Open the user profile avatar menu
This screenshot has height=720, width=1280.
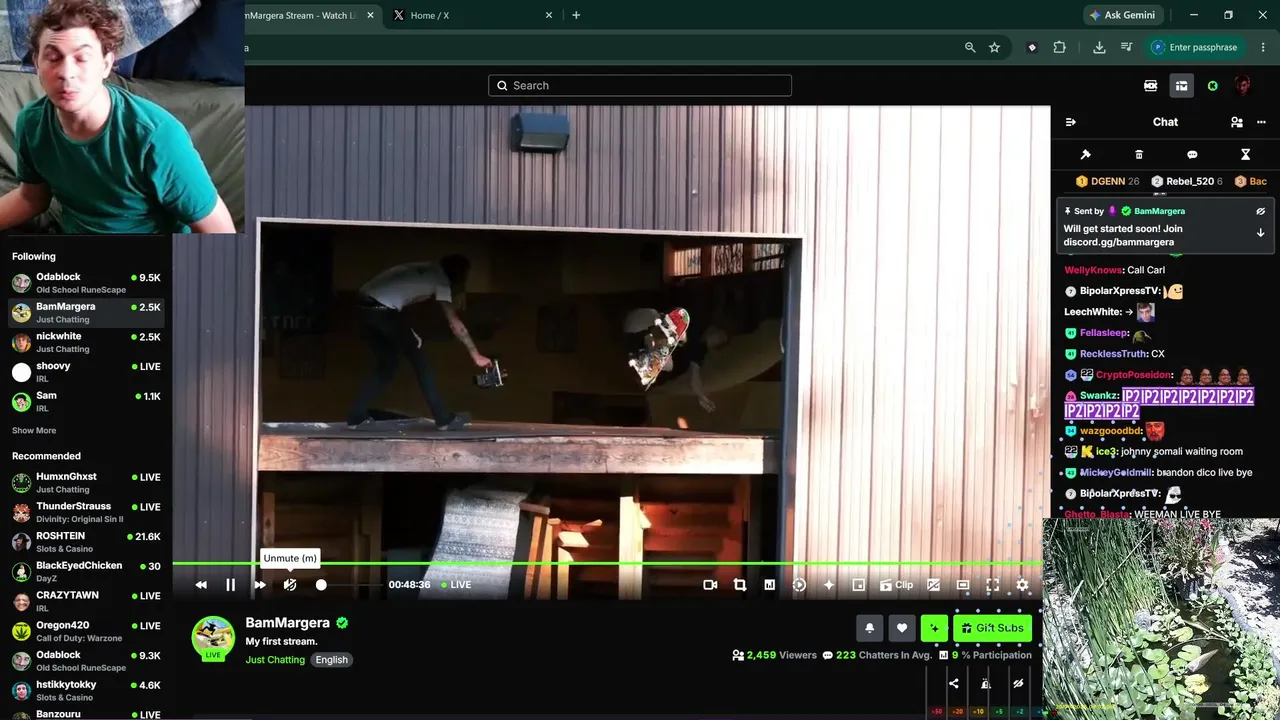coord(1242,86)
